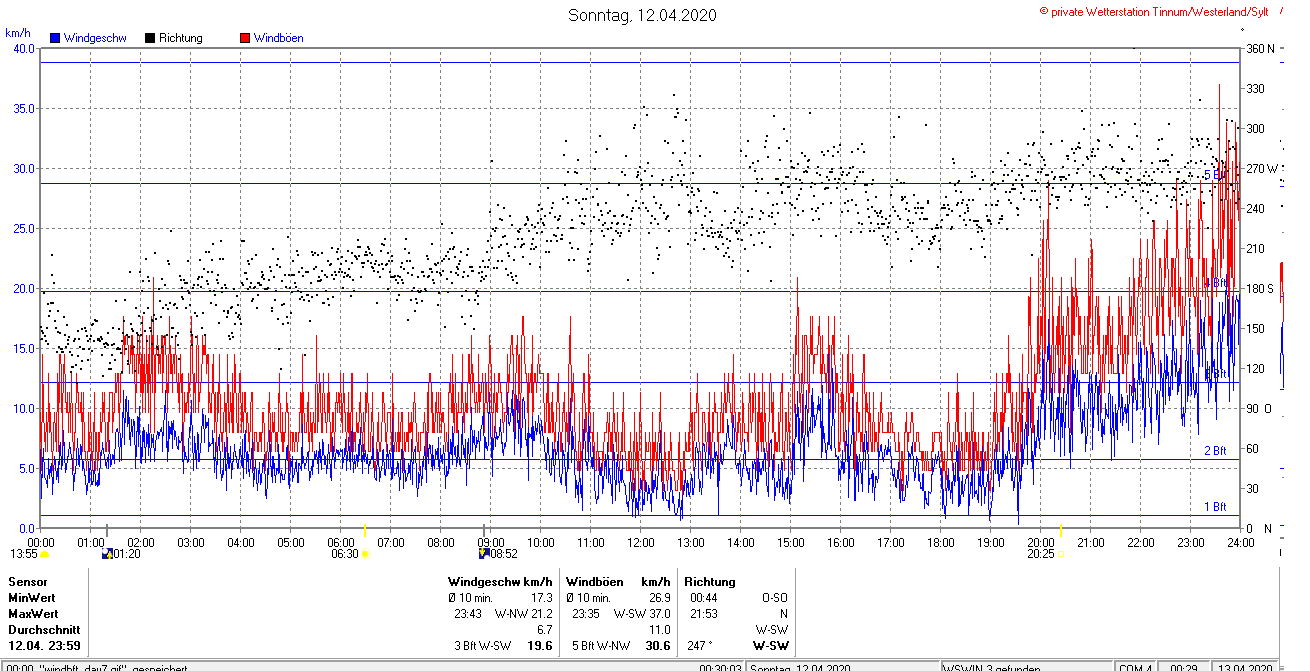Click the black Richtung legend swatch
This screenshot has width=1310, height=671.
pyautogui.click(x=150, y=38)
